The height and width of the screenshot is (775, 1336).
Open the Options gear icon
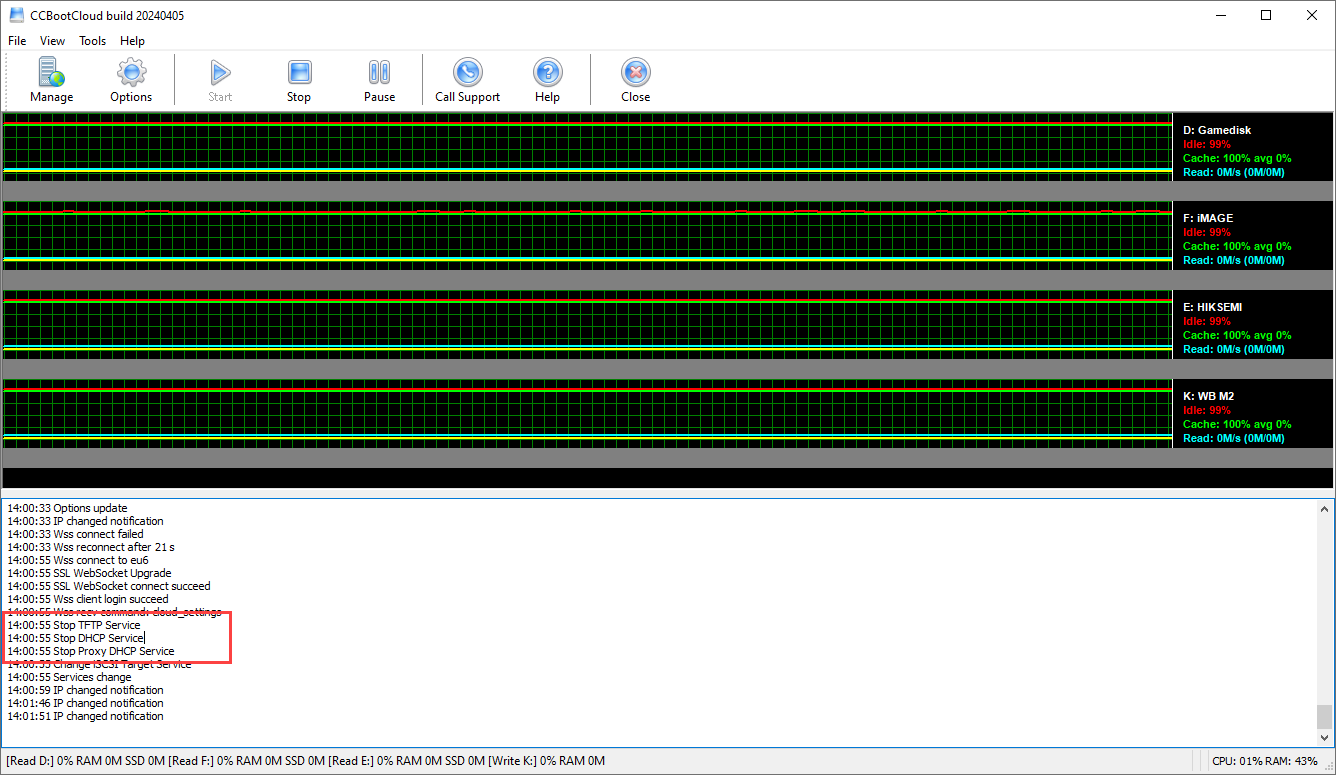coord(131,73)
